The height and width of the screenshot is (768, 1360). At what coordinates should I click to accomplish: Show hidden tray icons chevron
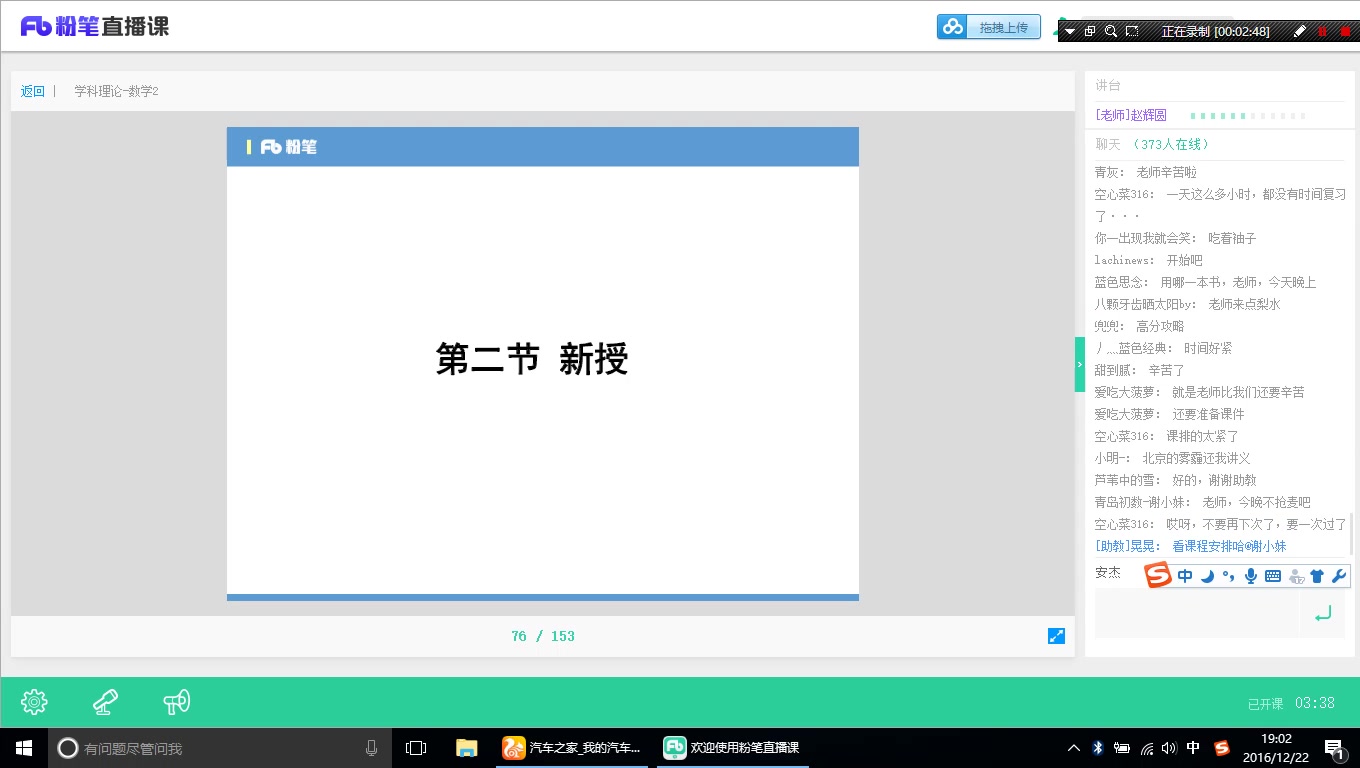(1074, 748)
